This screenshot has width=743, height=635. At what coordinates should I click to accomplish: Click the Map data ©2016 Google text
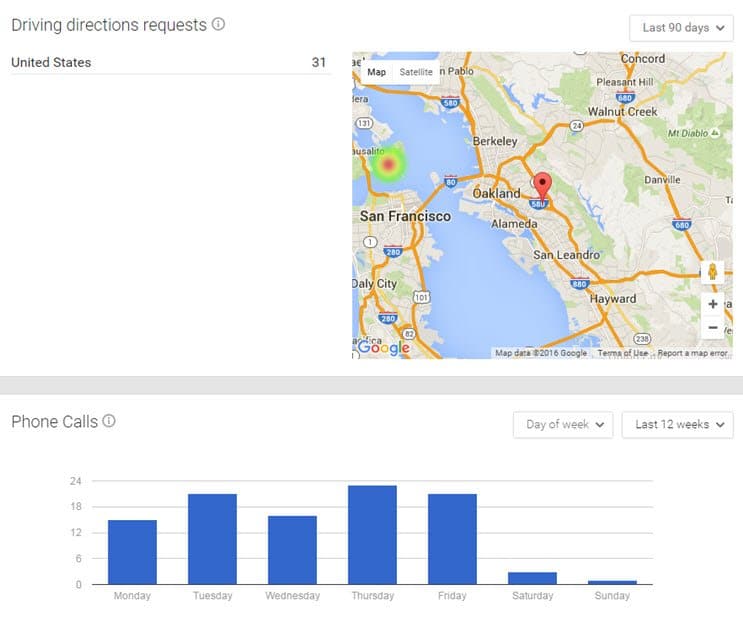pyautogui.click(x=541, y=353)
